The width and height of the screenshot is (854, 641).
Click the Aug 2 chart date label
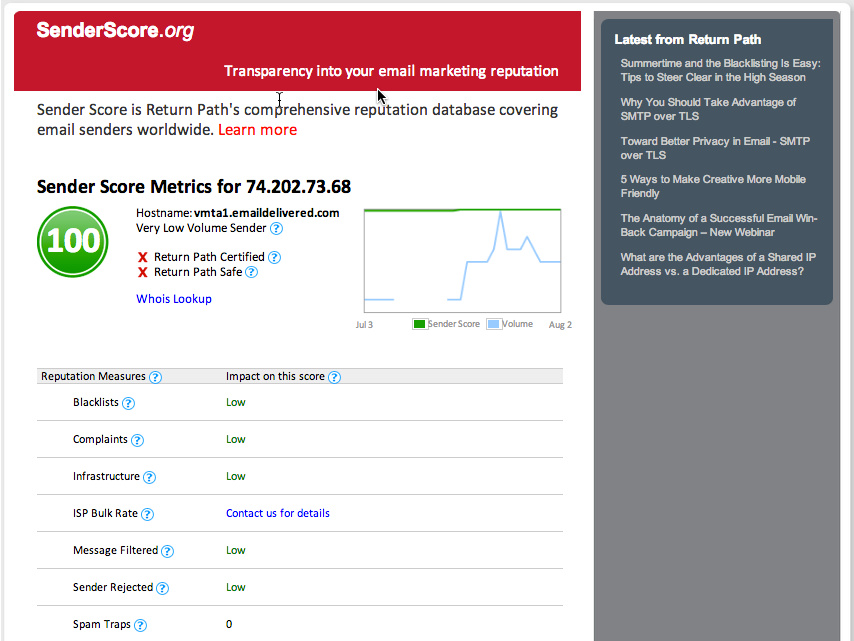tap(560, 325)
